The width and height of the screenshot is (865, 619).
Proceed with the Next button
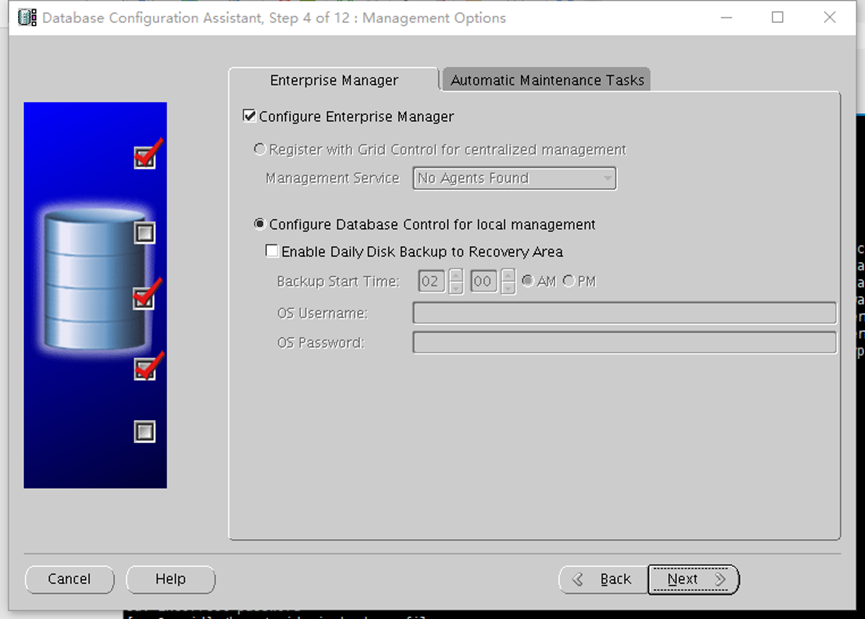(693, 579)
